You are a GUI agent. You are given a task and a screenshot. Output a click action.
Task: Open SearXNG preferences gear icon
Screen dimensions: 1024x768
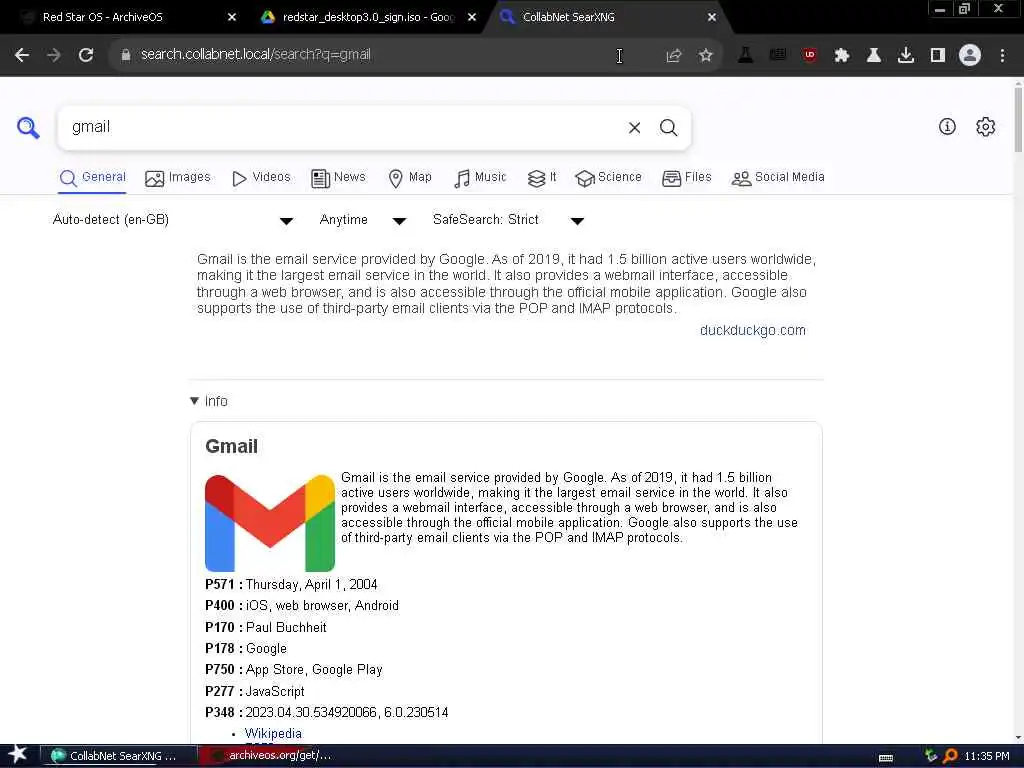(x=985, y=127)
